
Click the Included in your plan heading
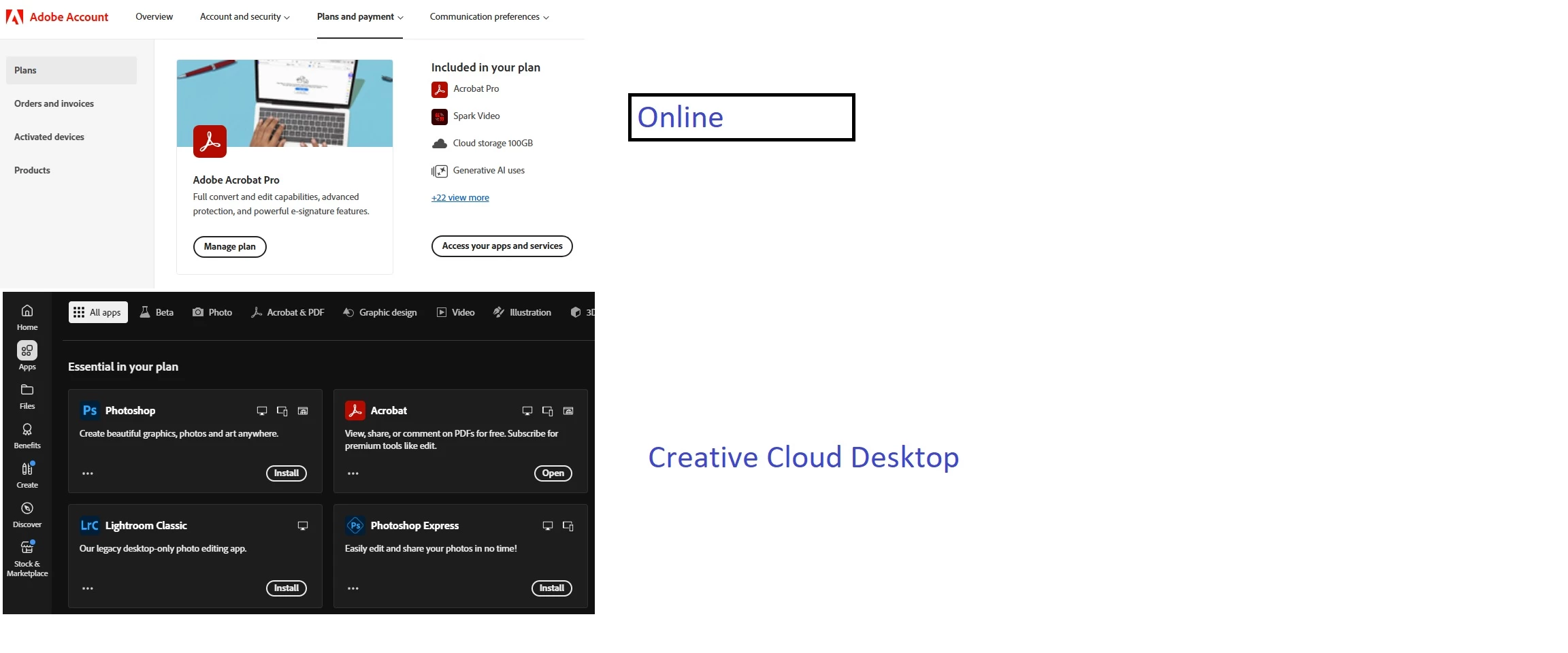[486, 67]
